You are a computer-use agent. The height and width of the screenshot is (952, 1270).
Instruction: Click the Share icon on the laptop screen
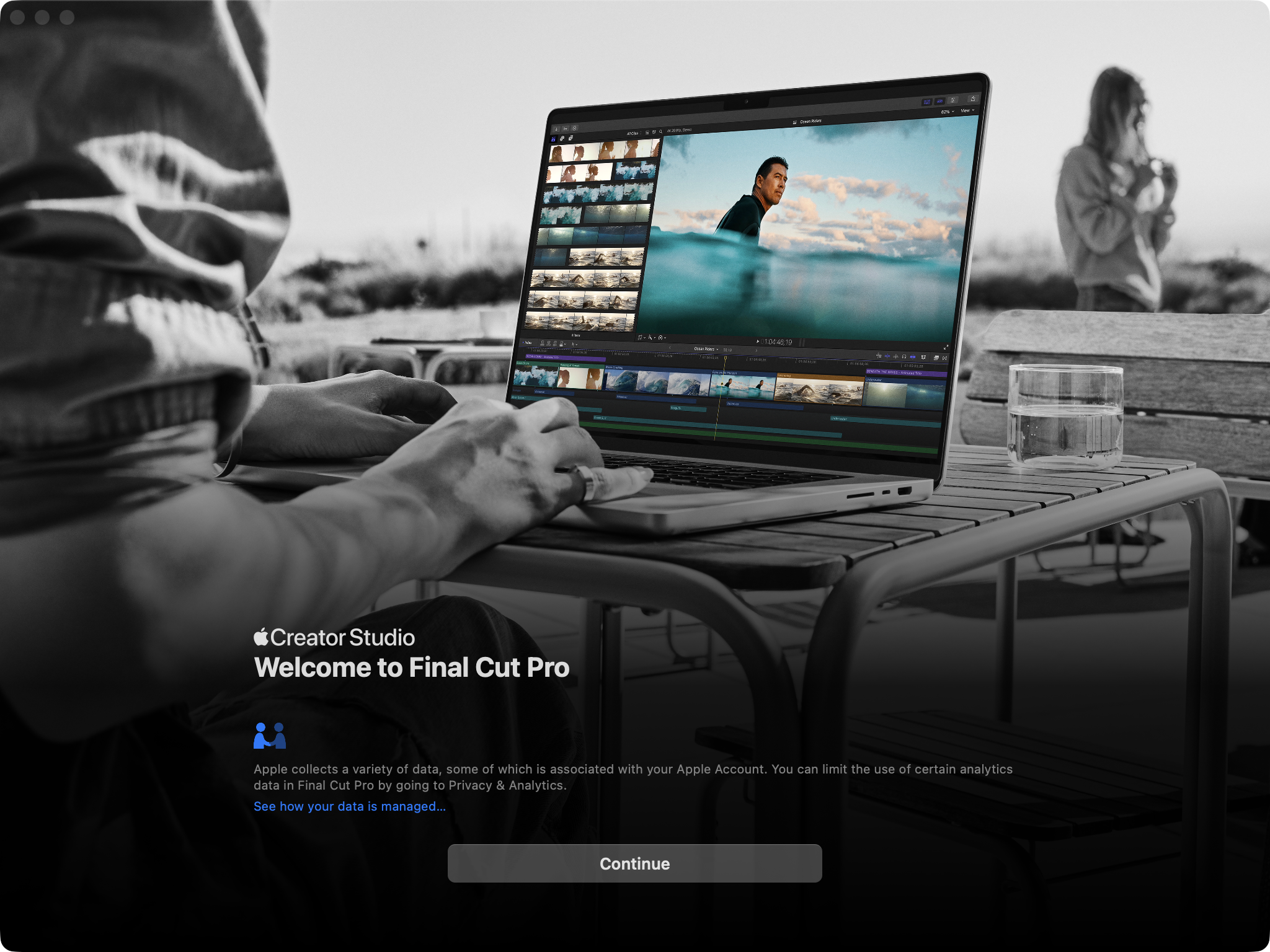pos(973,99)
